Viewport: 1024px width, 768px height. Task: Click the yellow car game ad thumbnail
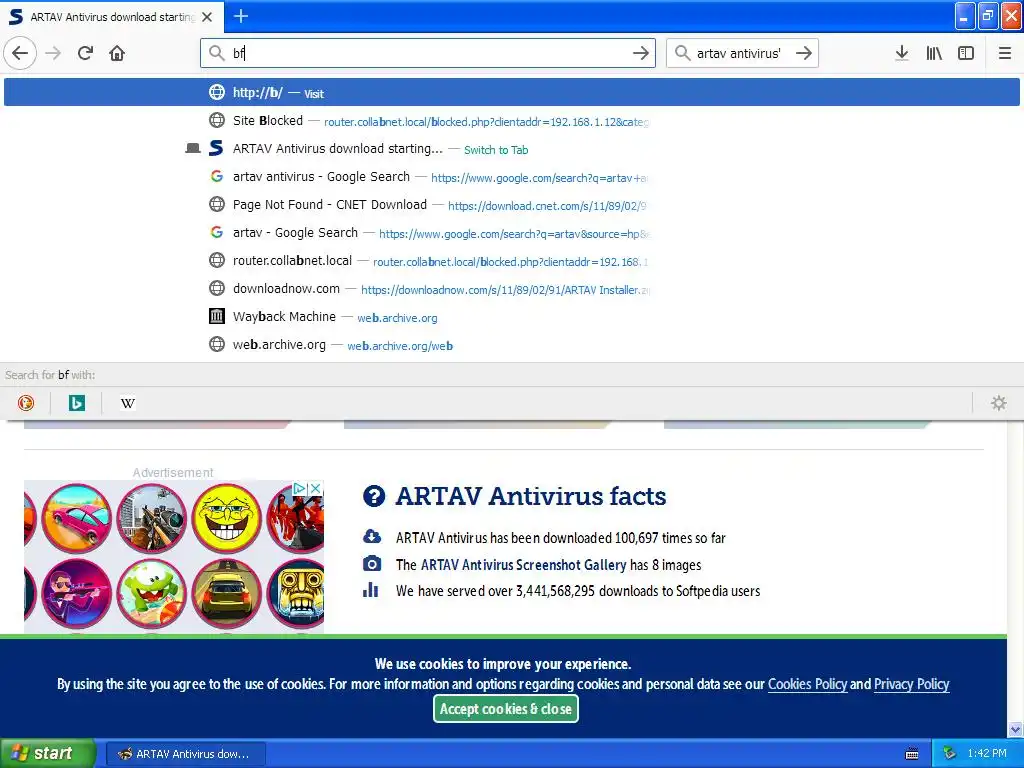click(227, 594)
